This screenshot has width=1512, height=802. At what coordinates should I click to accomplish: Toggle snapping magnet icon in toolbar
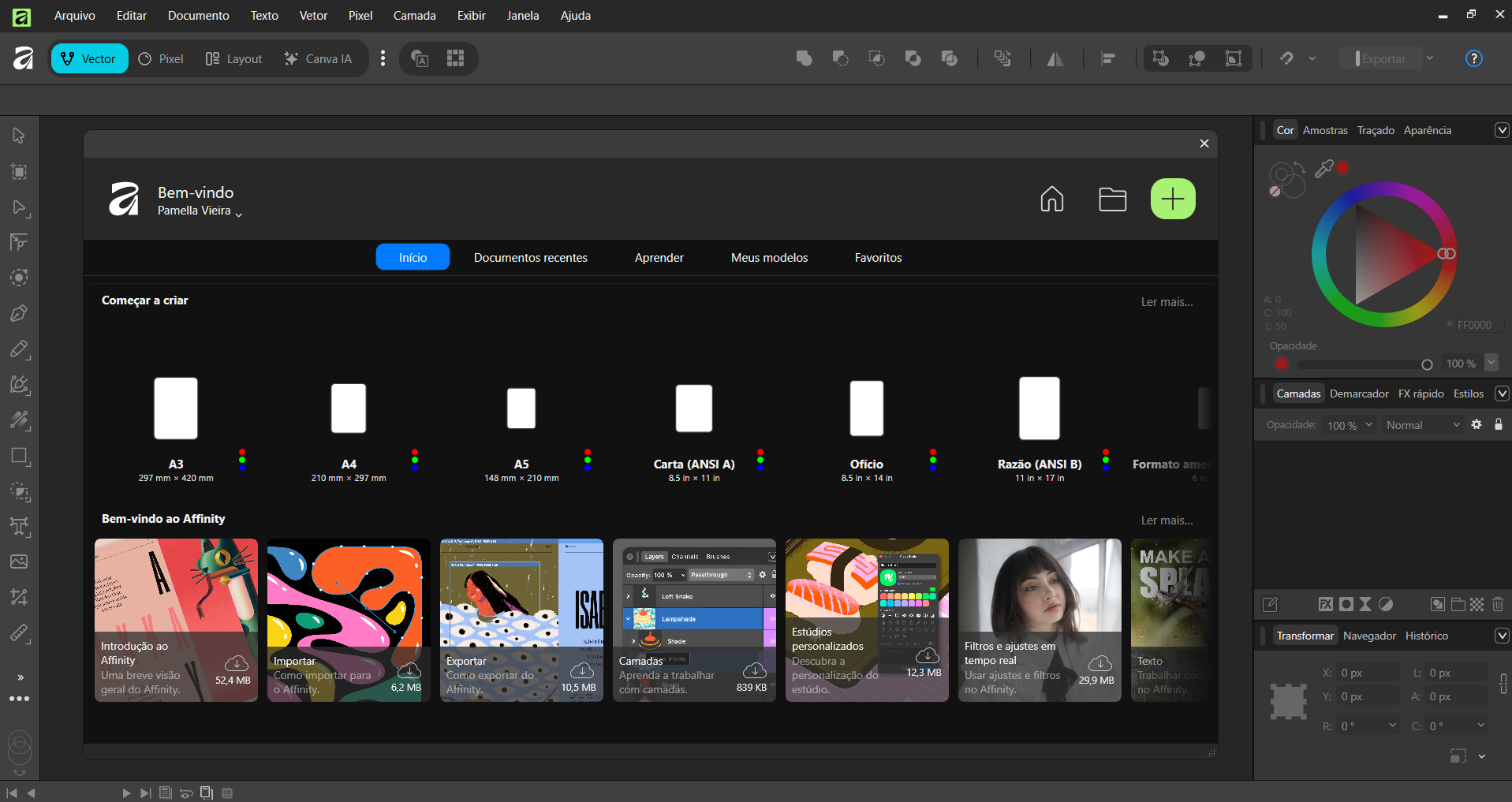pos(1286,58)
